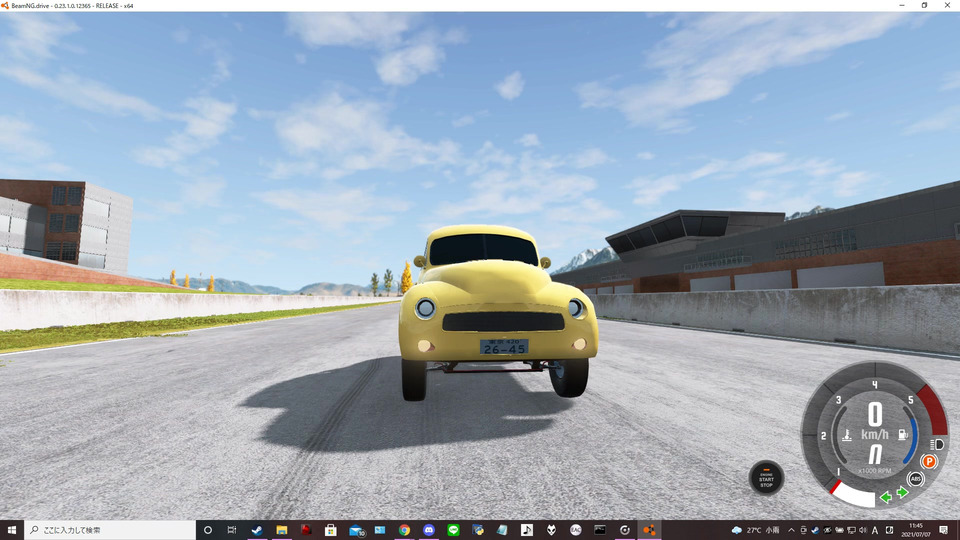Open Steam from the taskbar
This screenshot has width=960, height=540.
257,530
